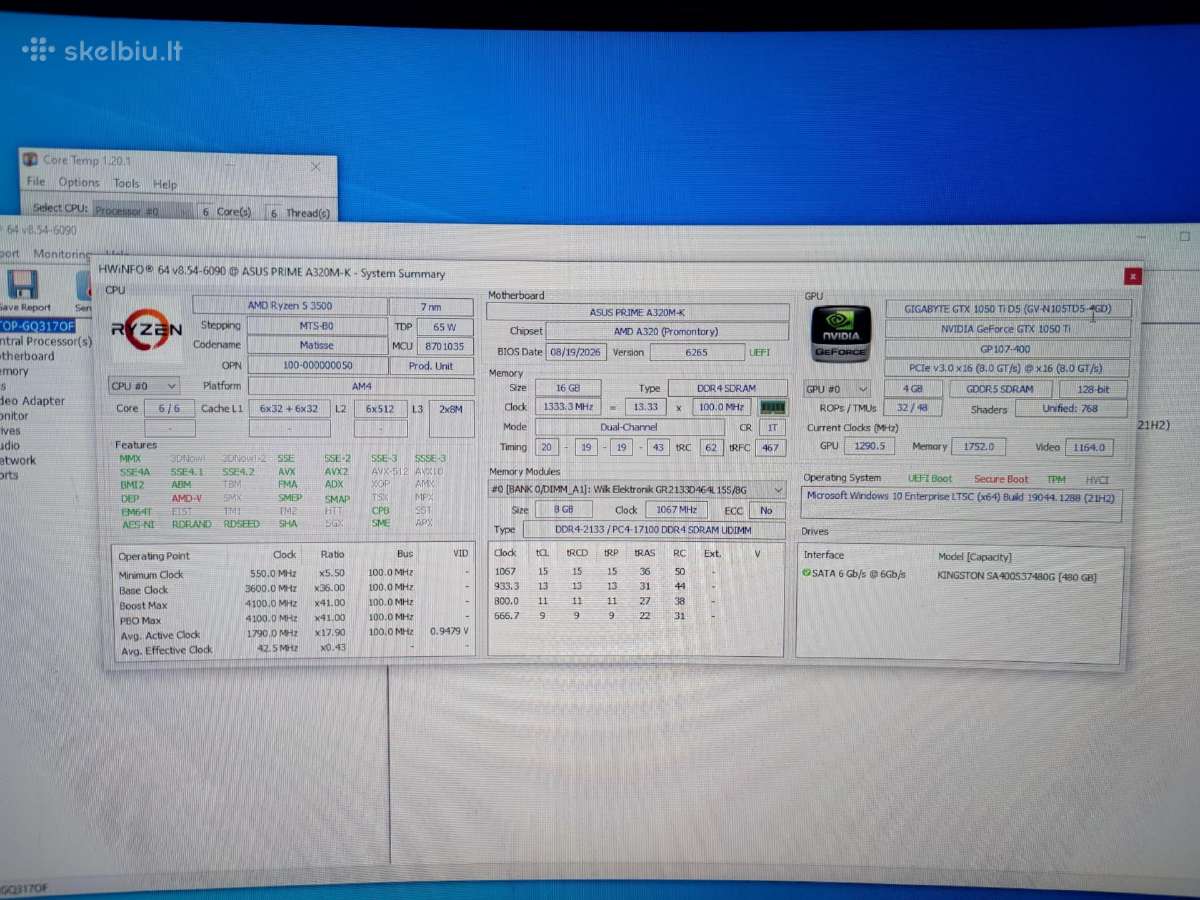The image size is (1200, 900).
Task: Select Video Adapter in the HWiNFO tree
Action: (x=33, y=401)
